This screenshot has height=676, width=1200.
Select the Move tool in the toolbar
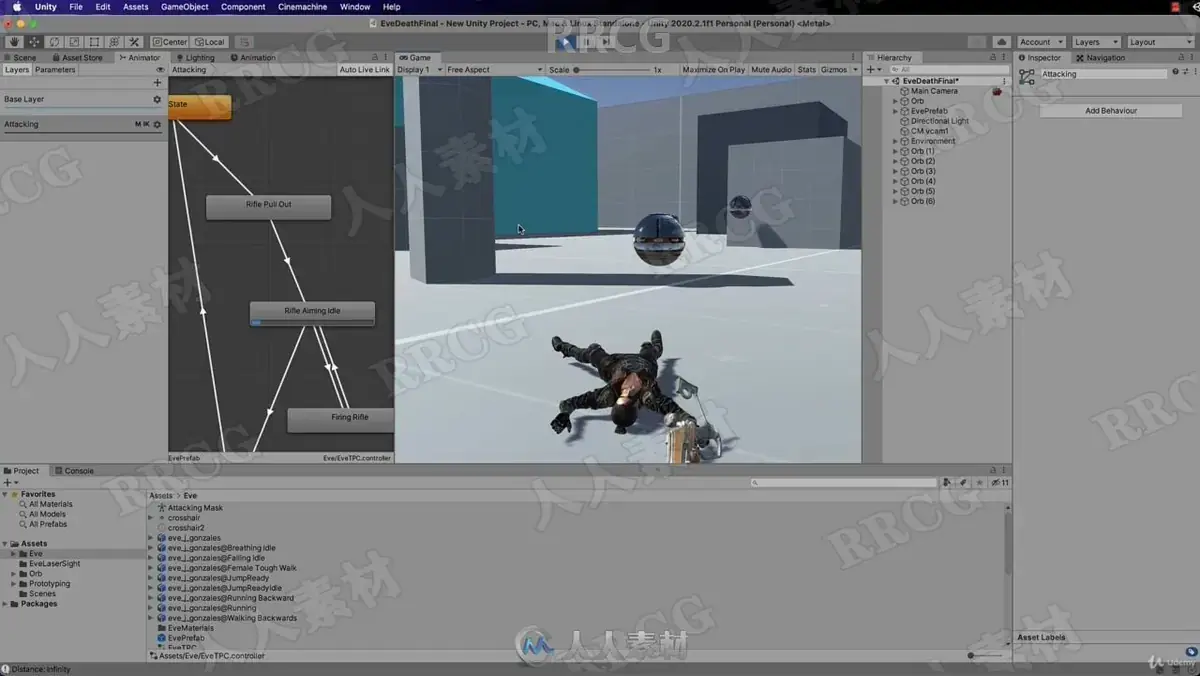(34, 42)
